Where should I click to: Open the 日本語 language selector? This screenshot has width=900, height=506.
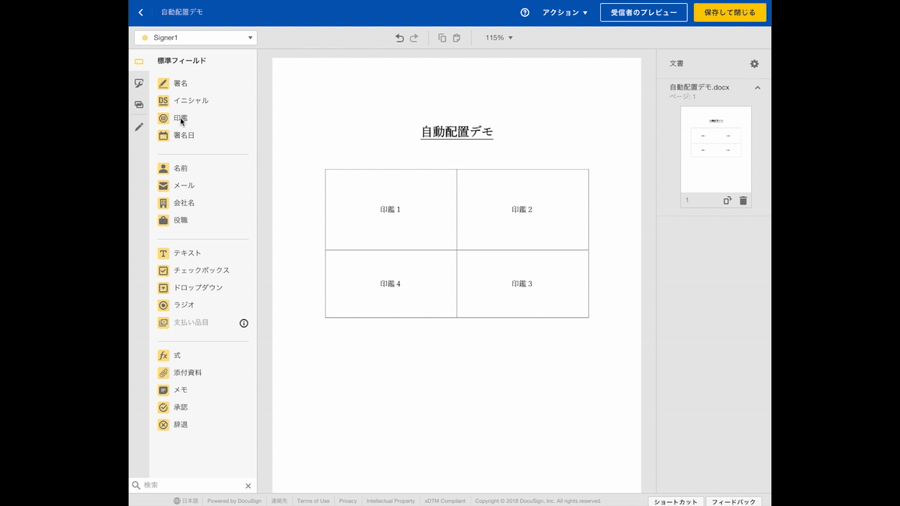coord(186,501)
